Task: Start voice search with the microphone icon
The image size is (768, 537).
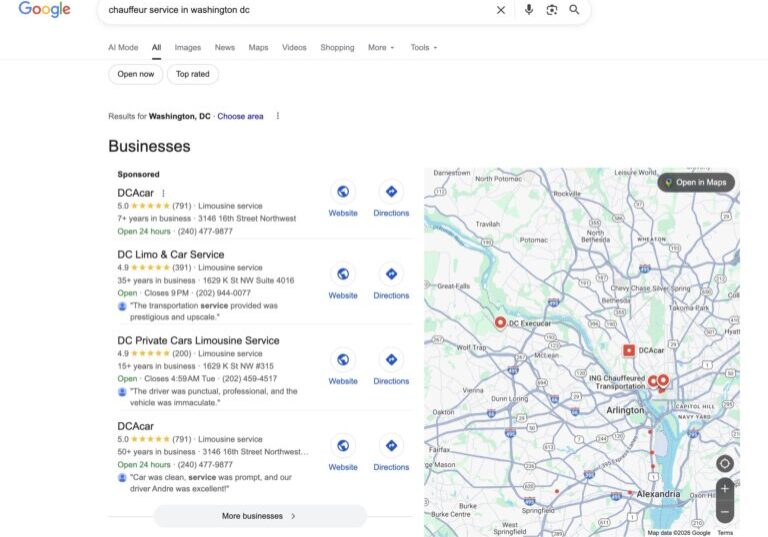Action: (x=528, y=10)
